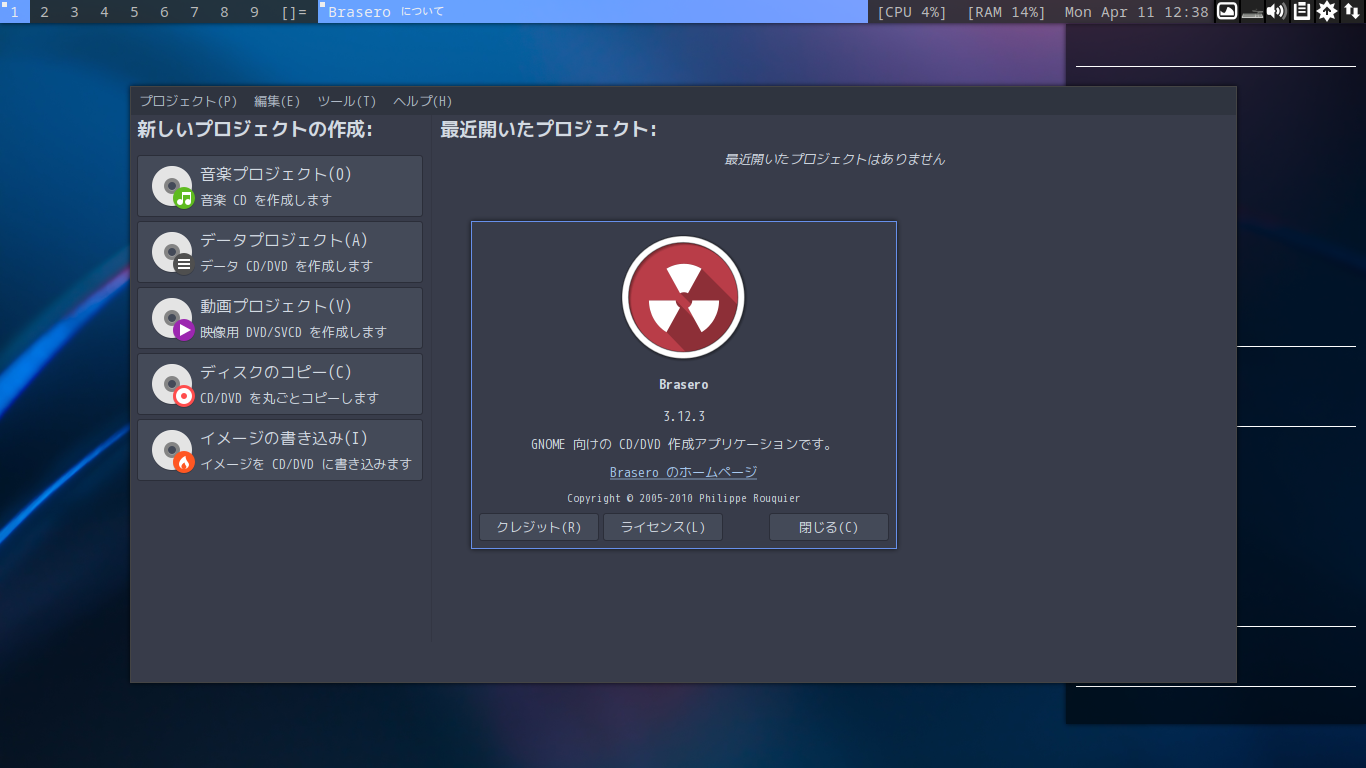Open the ツール(T) menu

347,101
